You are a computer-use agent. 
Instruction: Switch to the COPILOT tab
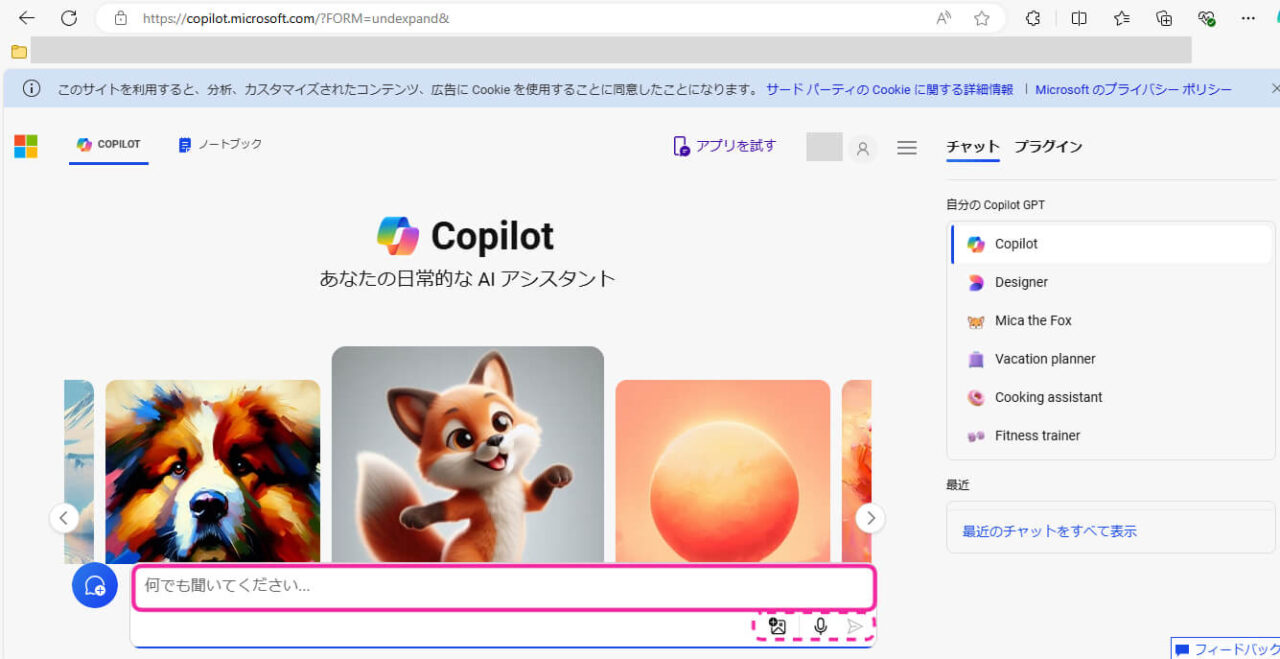pos(109,145)
